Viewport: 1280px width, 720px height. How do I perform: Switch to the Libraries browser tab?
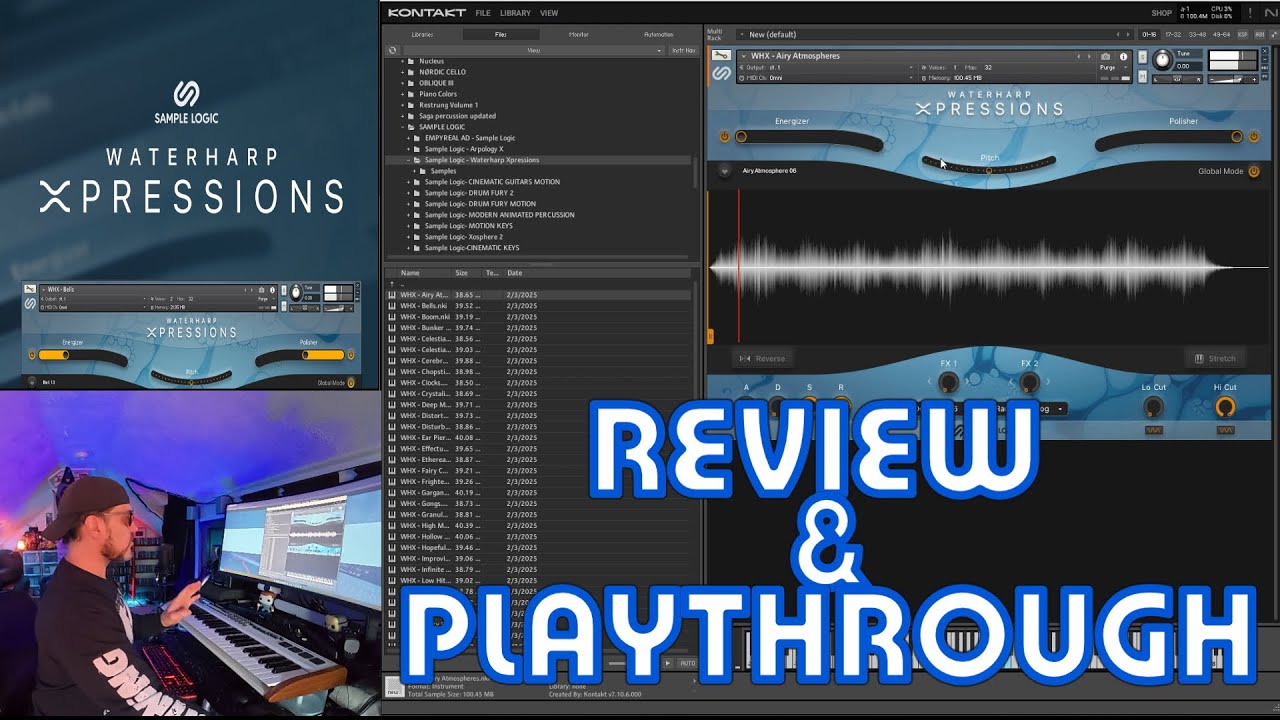[423, 34]
